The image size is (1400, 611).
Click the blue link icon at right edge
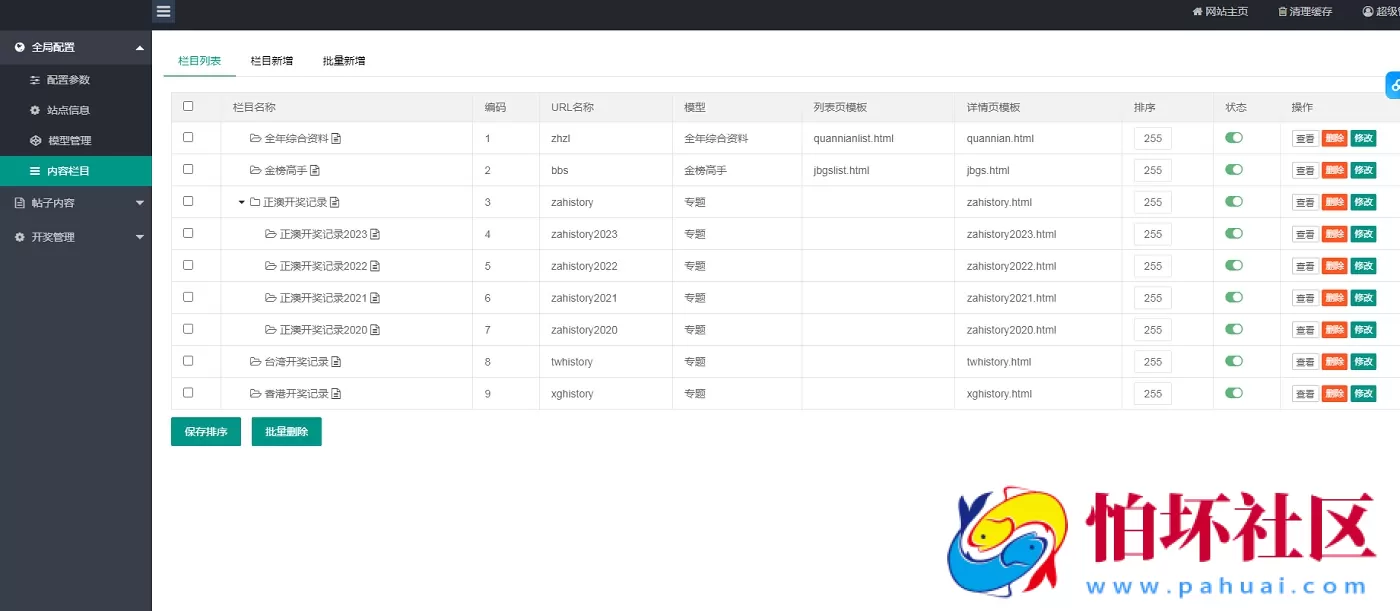click(1393, 86)
